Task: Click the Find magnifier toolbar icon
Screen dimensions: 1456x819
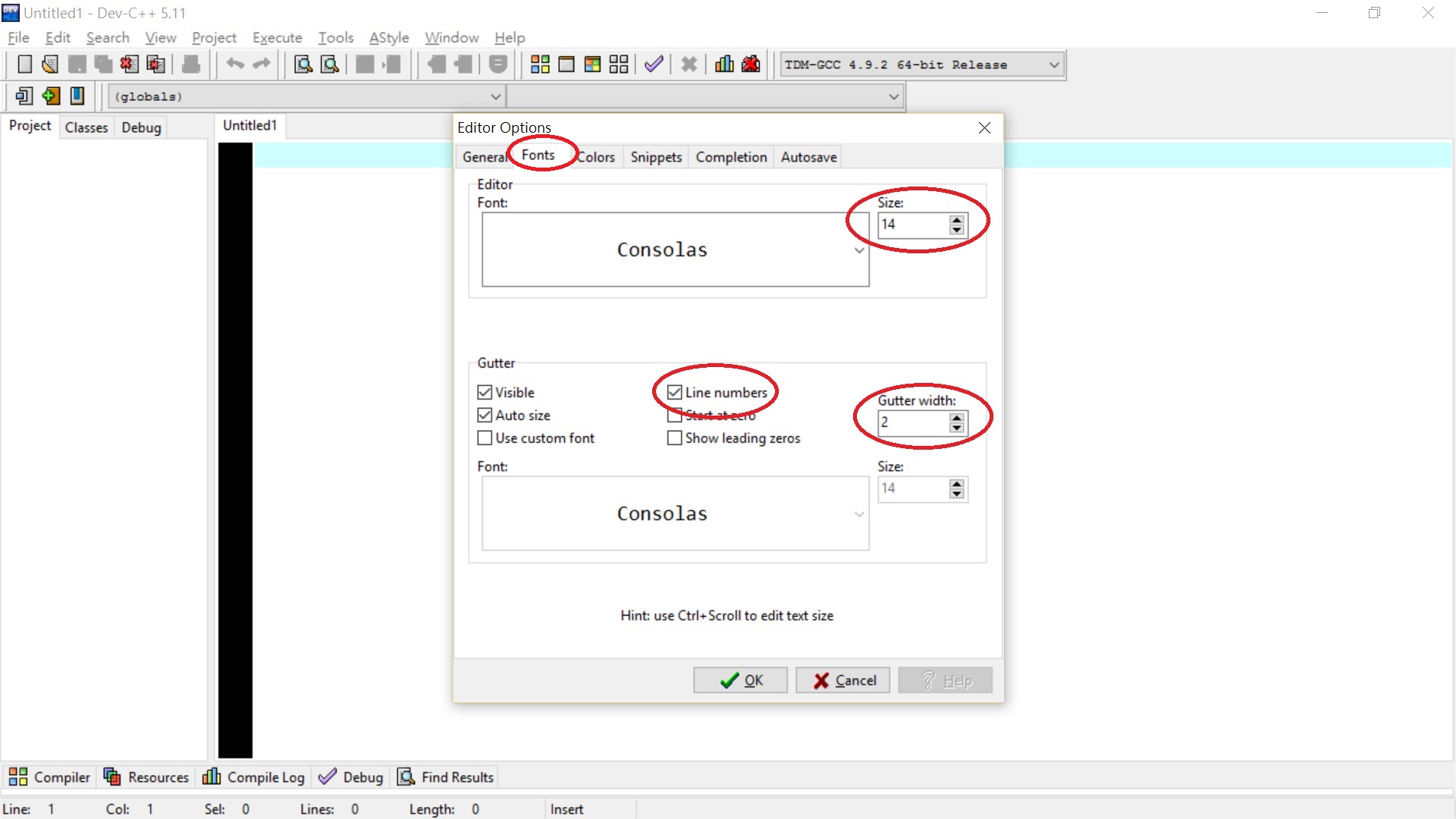Action: click(303, 64)
